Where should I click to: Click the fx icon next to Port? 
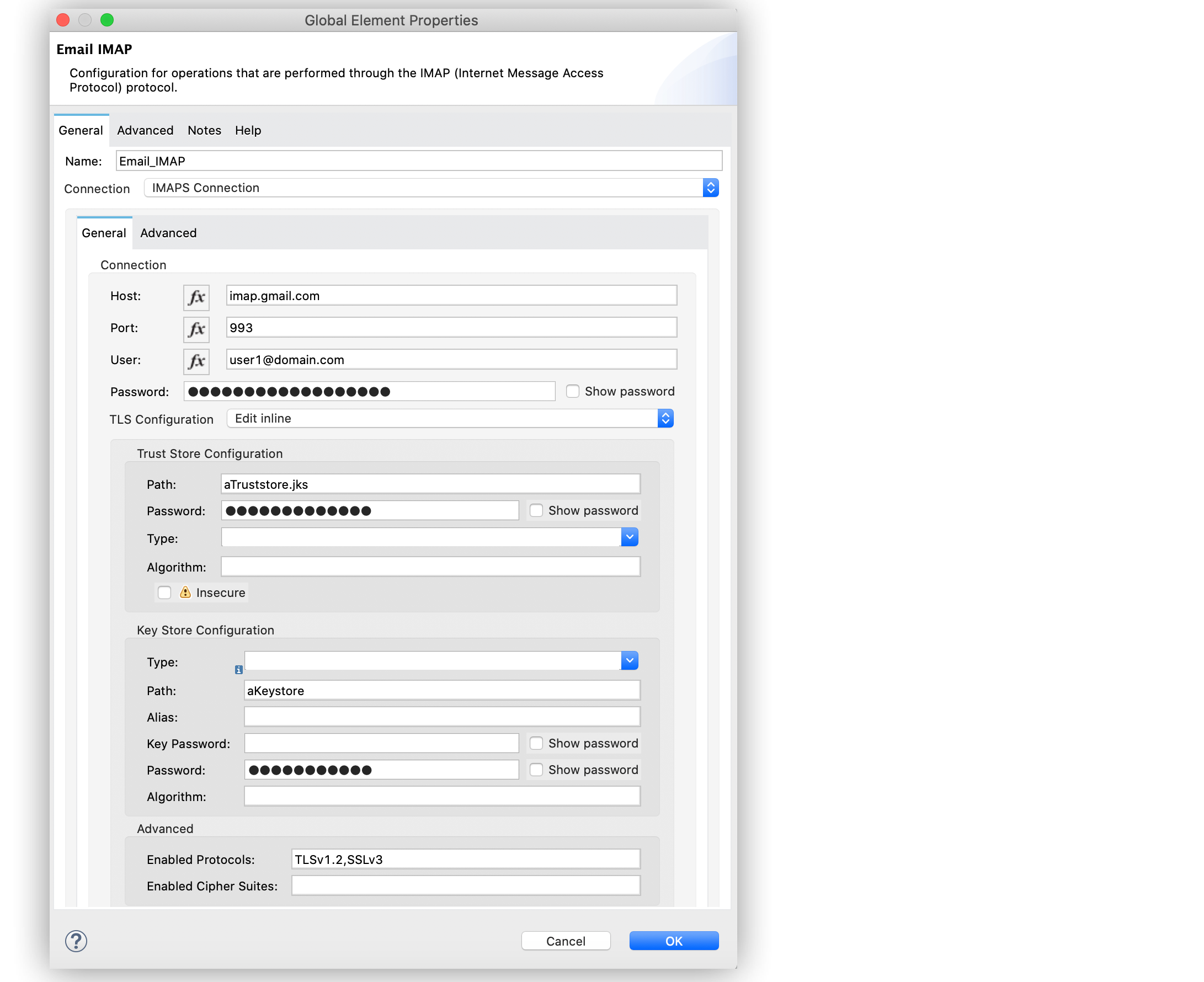[197, 328]
